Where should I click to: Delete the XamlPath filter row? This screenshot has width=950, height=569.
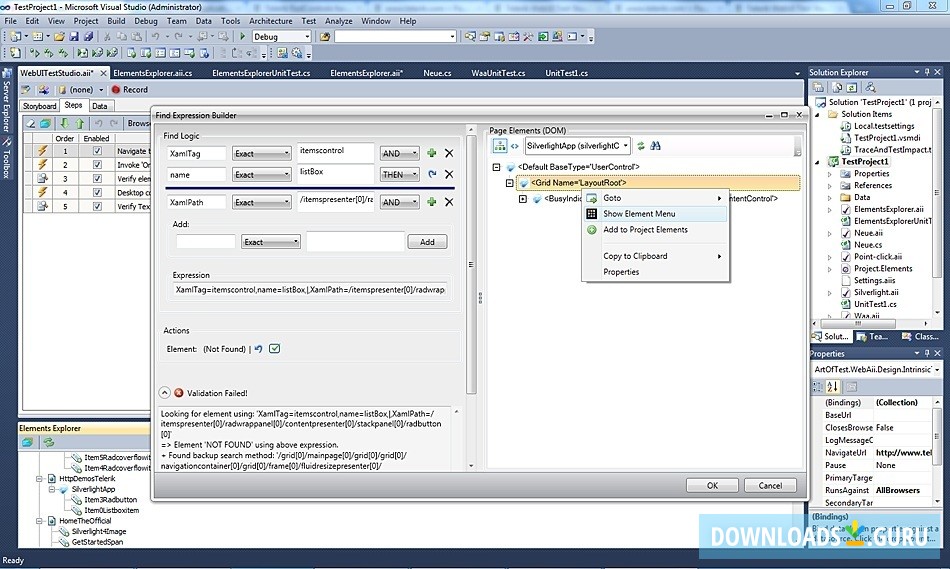(449, 202)
